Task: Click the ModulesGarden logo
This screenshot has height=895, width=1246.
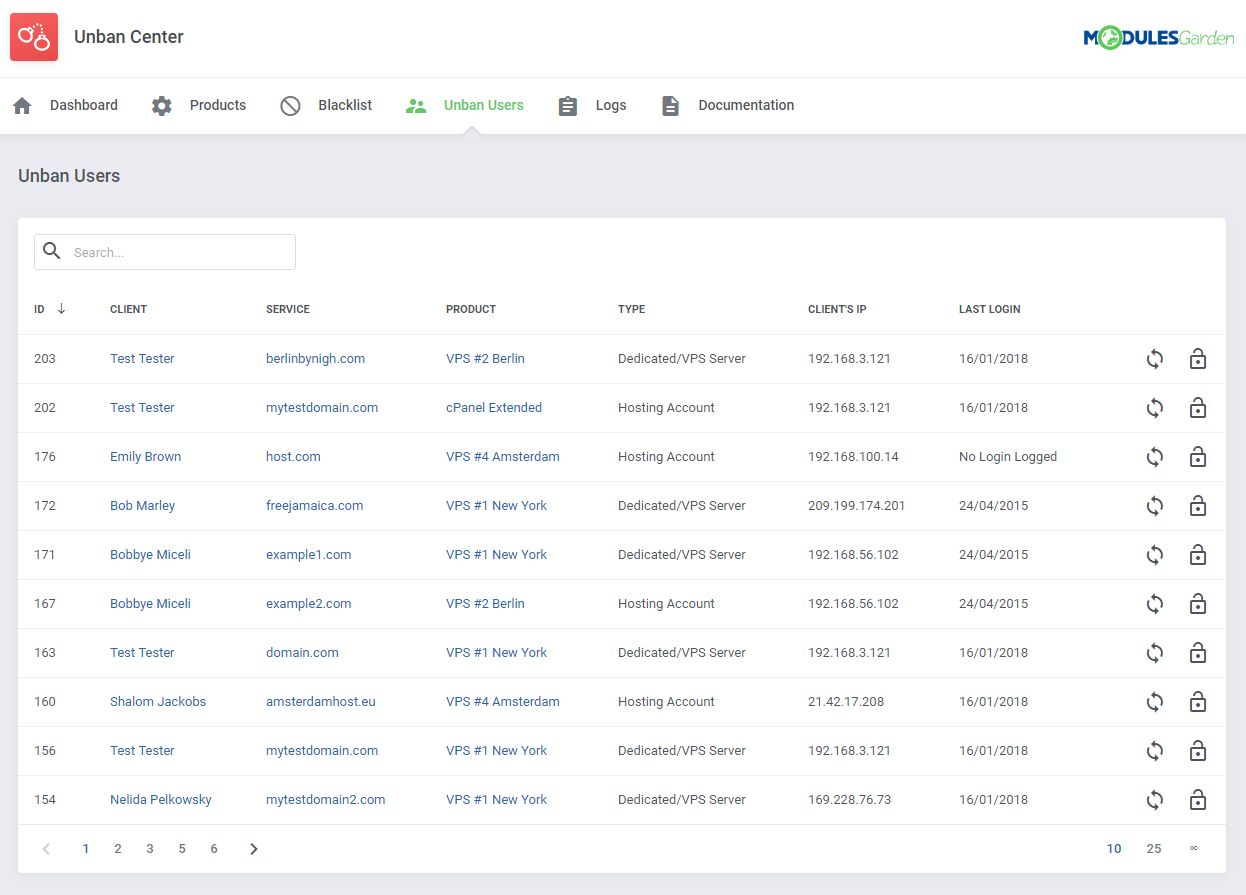Action: tap(1159, 38)
